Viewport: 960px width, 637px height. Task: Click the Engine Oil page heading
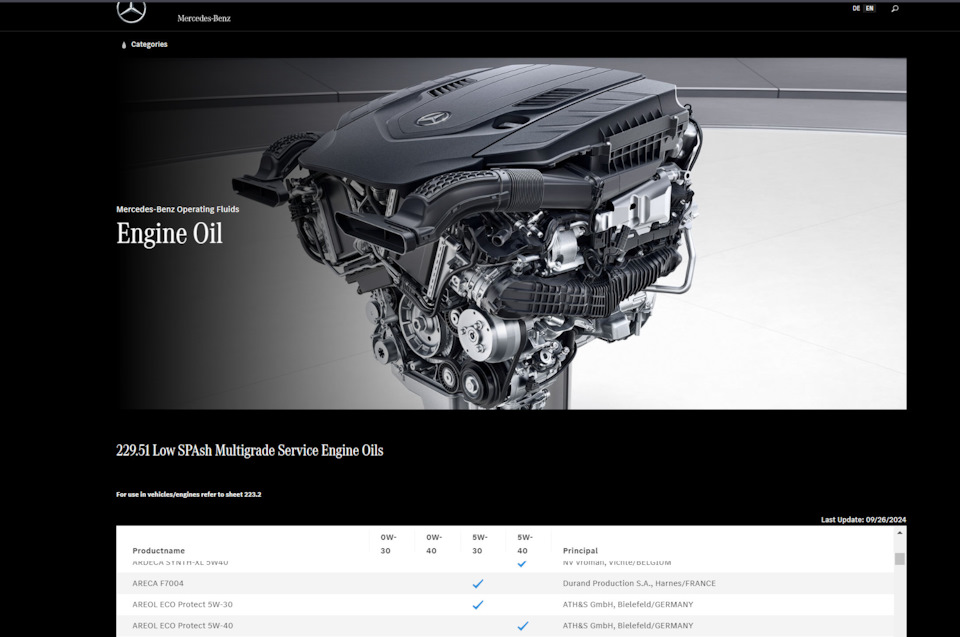coord(169,234)
